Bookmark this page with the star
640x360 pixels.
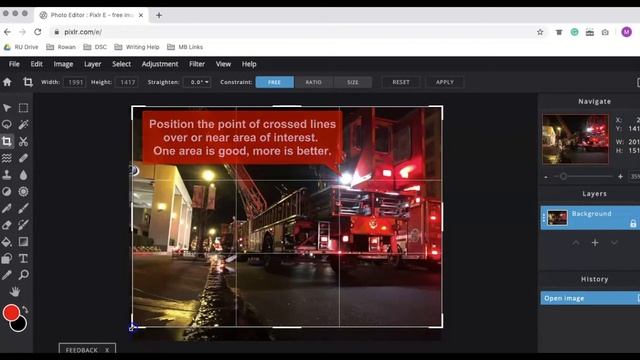coord(540,32)
